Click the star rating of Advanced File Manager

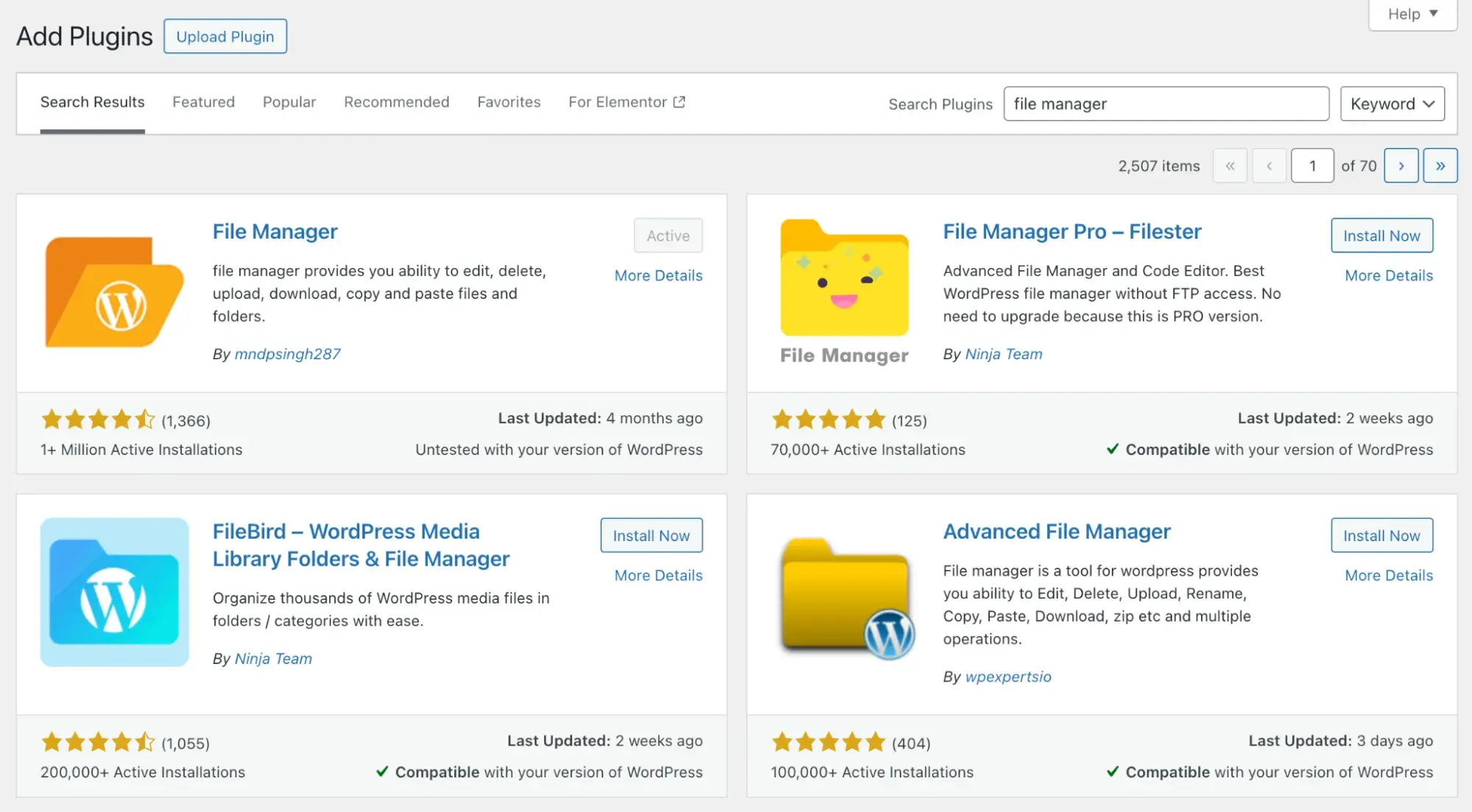click(x=828, y=742)
